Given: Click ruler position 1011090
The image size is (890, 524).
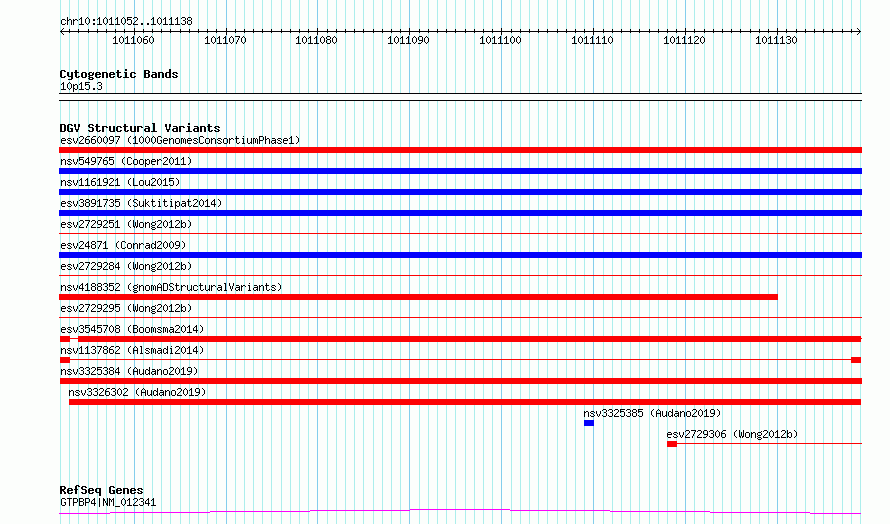Looking at the screenshot, I should 408,40.
